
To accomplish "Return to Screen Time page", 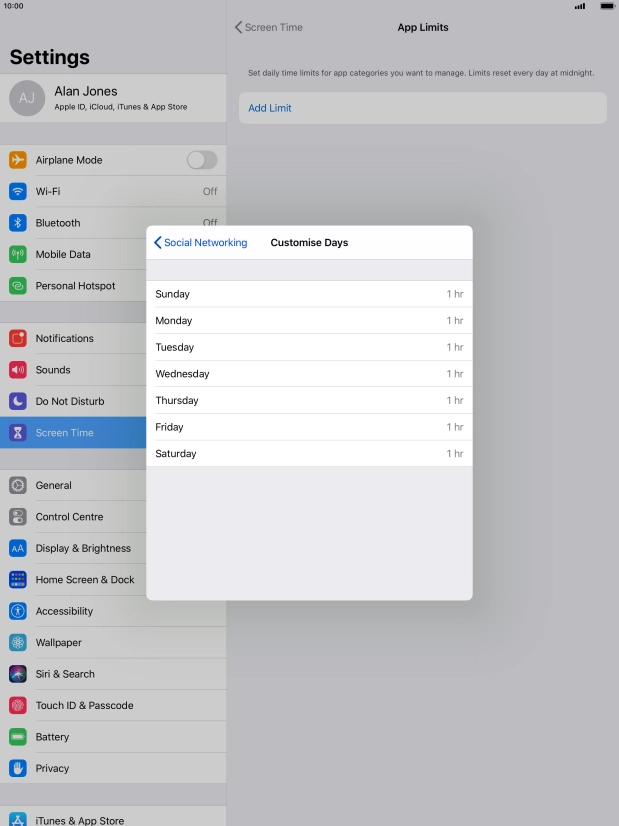I will 268,28.
